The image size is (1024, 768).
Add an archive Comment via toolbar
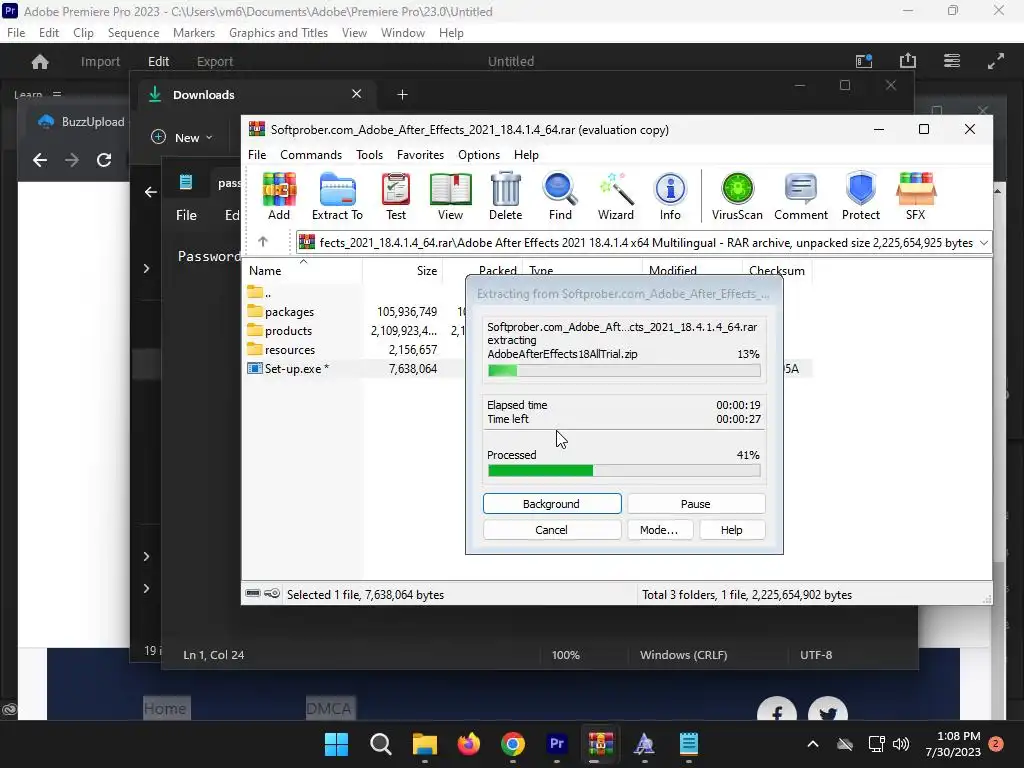click(801, 196)
